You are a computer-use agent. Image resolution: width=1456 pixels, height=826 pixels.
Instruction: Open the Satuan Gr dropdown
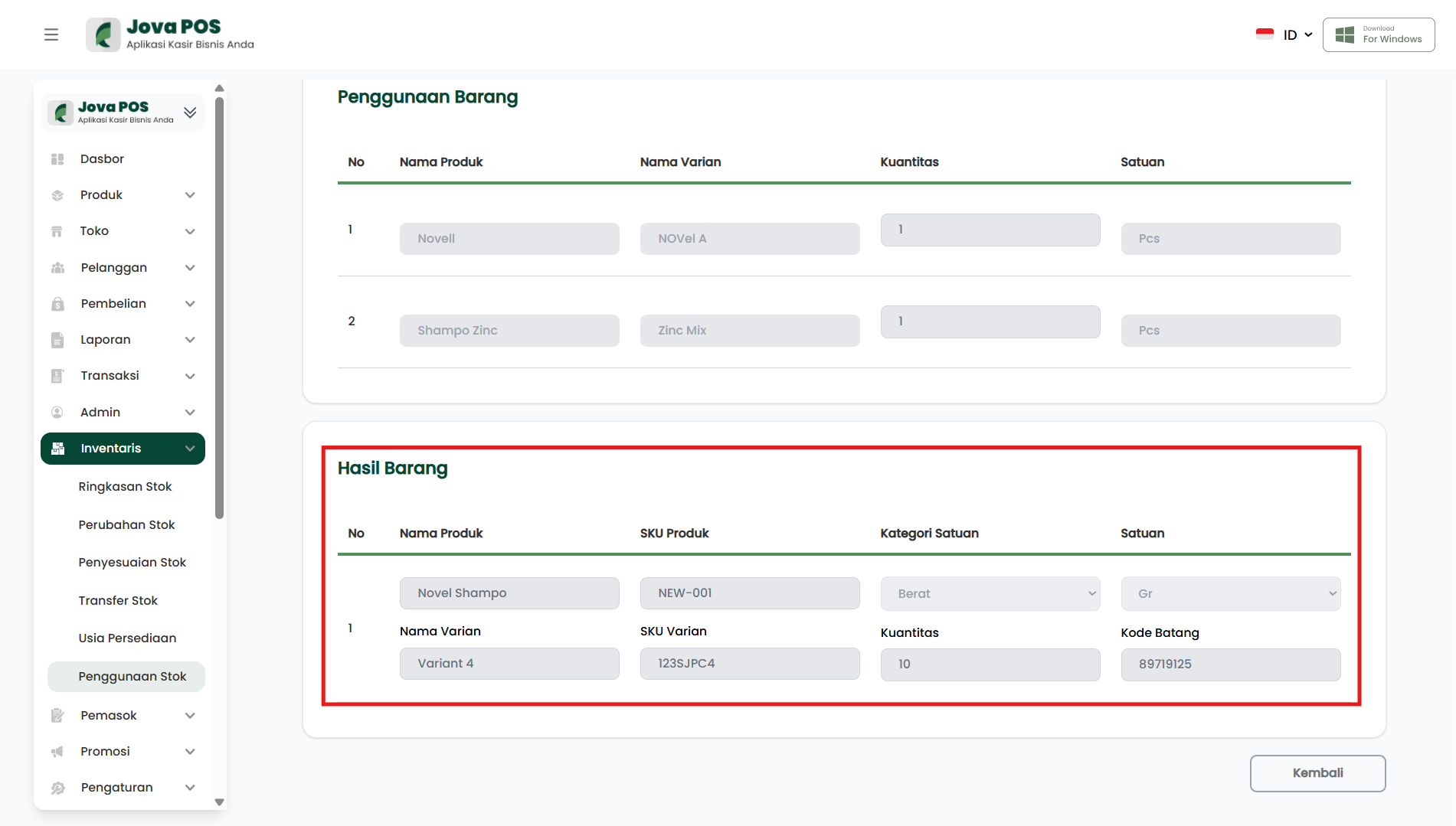coord(1230,594)
